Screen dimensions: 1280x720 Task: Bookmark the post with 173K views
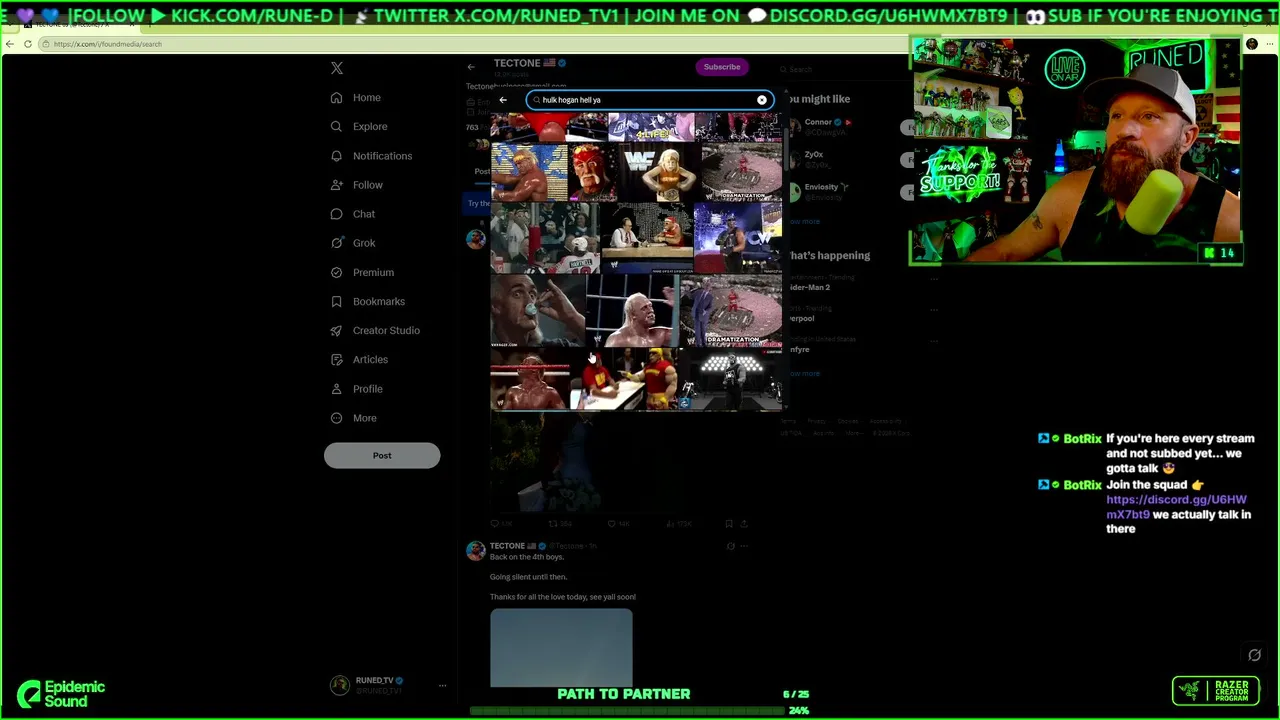pos(728,523)
